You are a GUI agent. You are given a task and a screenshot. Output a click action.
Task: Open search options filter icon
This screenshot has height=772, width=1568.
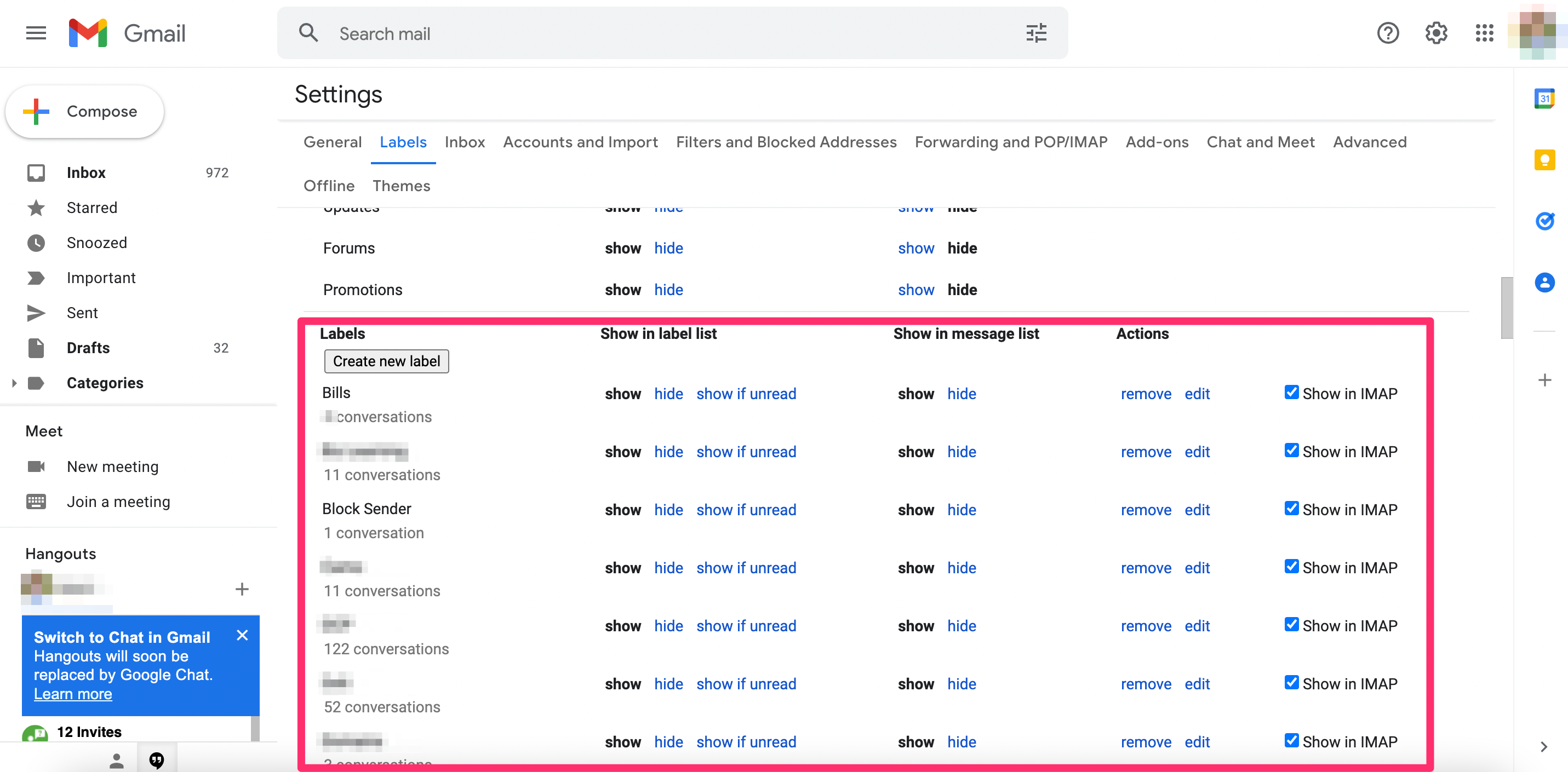(x=1036, y=33)
